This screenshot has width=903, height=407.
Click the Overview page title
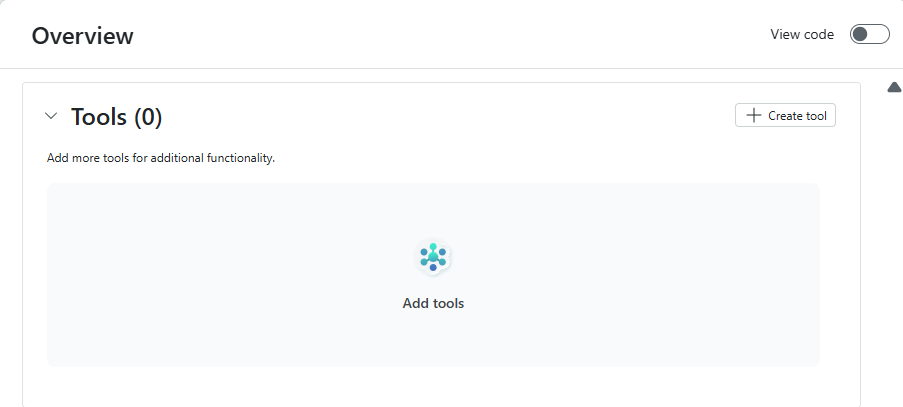(x=82, y=36)
